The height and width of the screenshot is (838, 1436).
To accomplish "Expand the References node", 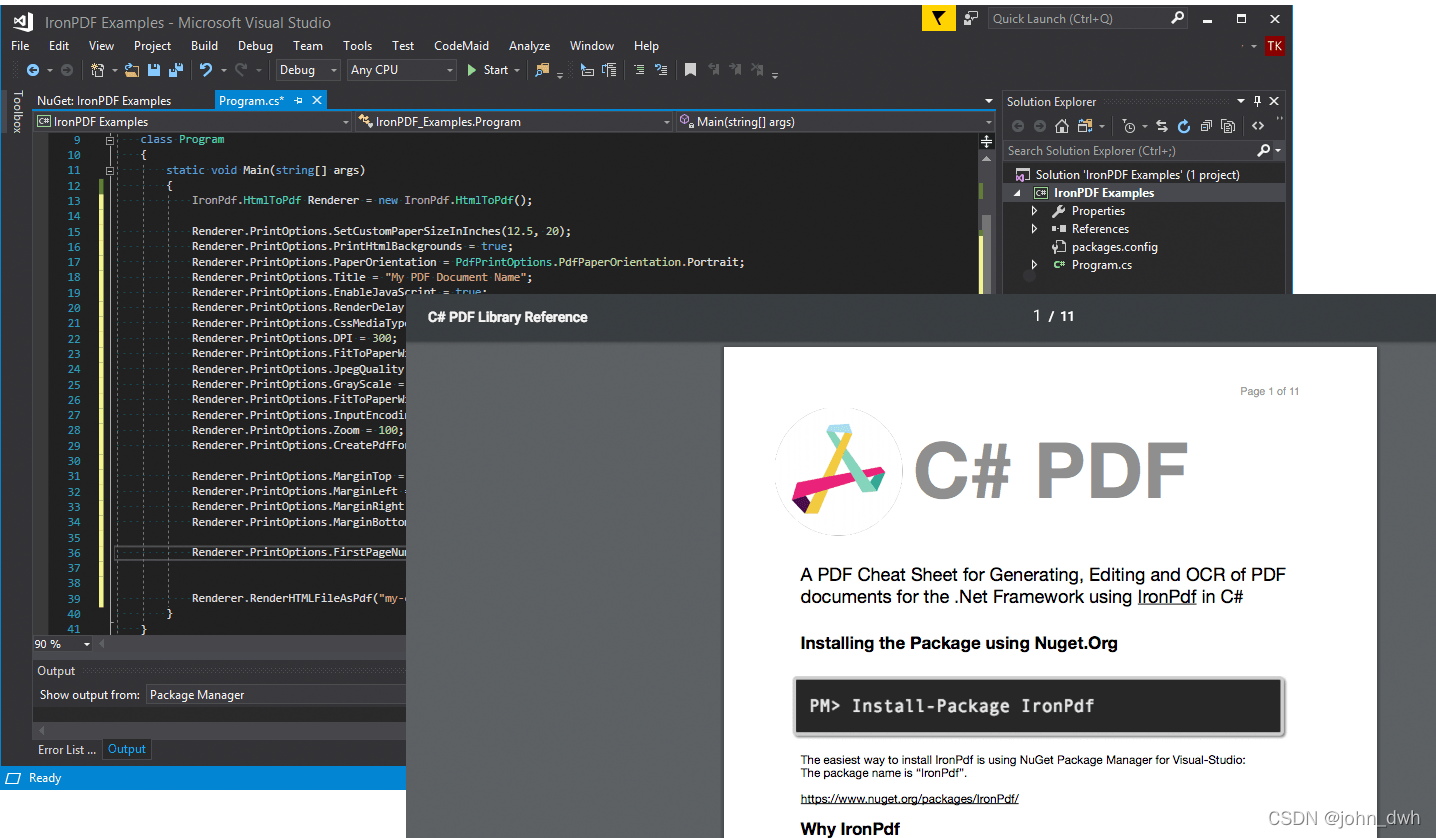I will (1036, 228).
